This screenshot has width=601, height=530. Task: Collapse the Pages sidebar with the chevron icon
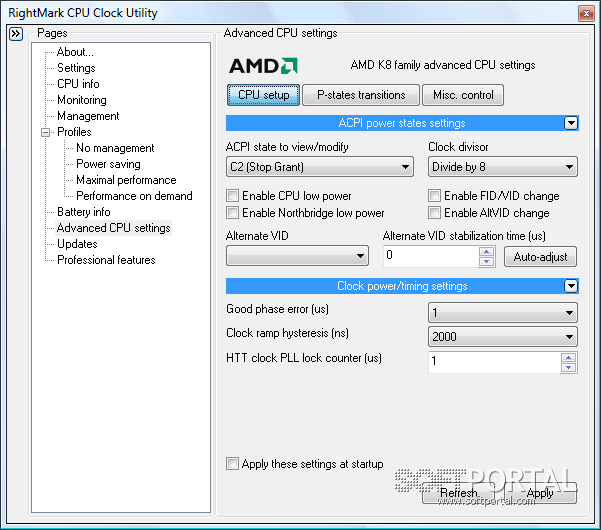click(x=16, y=34)
